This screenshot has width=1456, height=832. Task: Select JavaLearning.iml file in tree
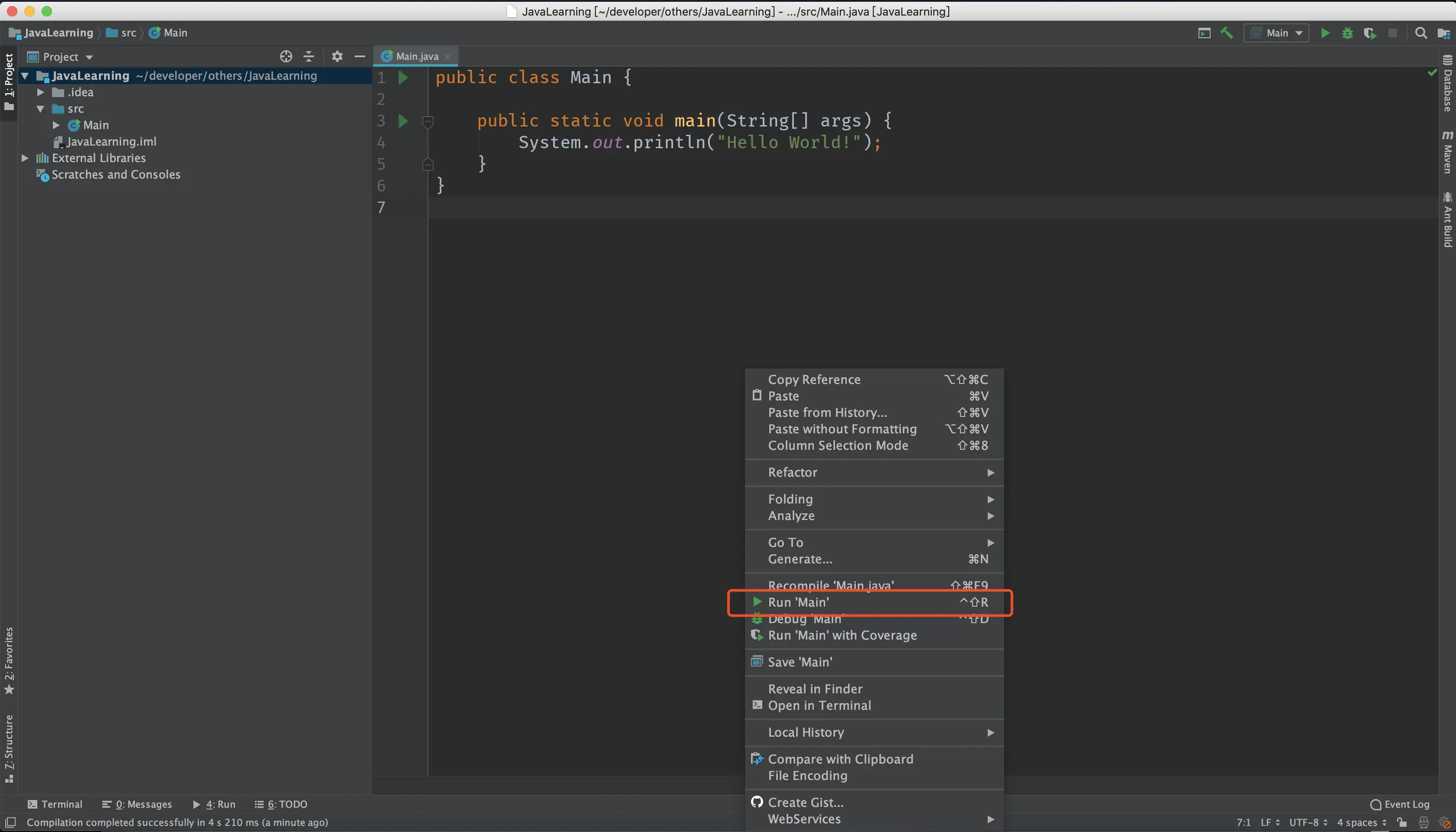111,141
